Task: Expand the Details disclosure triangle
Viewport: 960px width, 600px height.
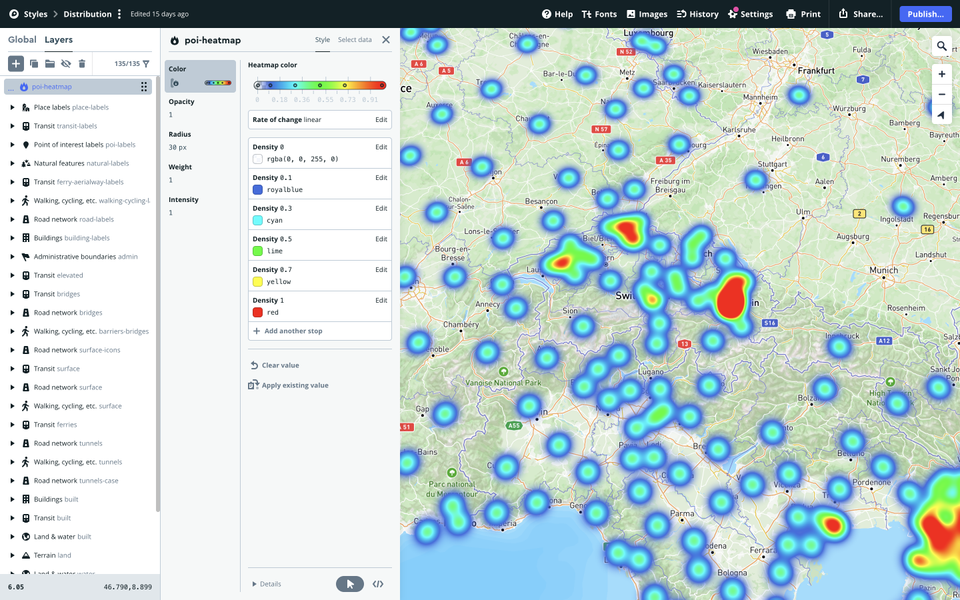Action: click(x=254, y=584)
